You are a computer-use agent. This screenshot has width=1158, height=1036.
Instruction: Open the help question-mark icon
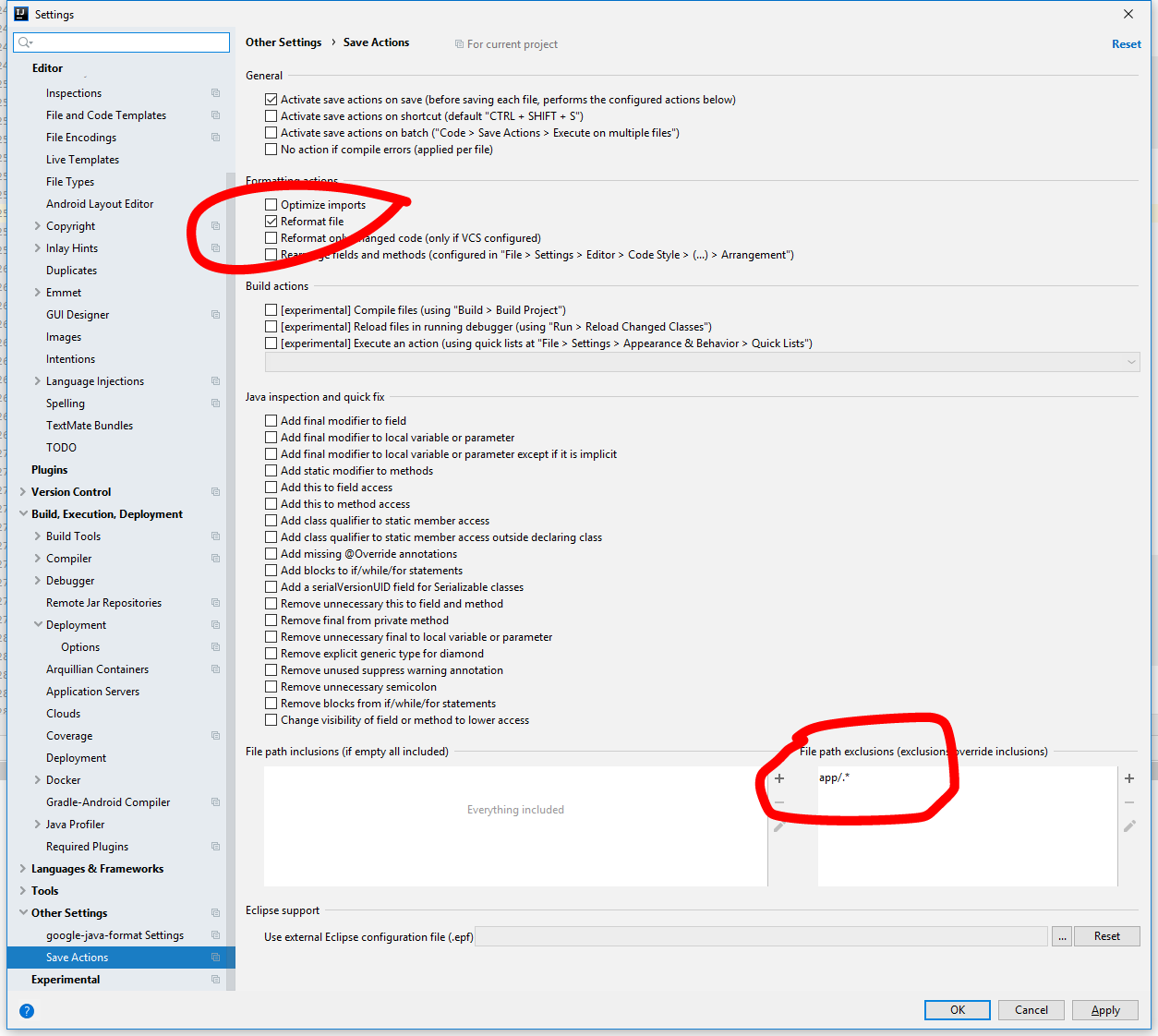tap(26, 1011)
